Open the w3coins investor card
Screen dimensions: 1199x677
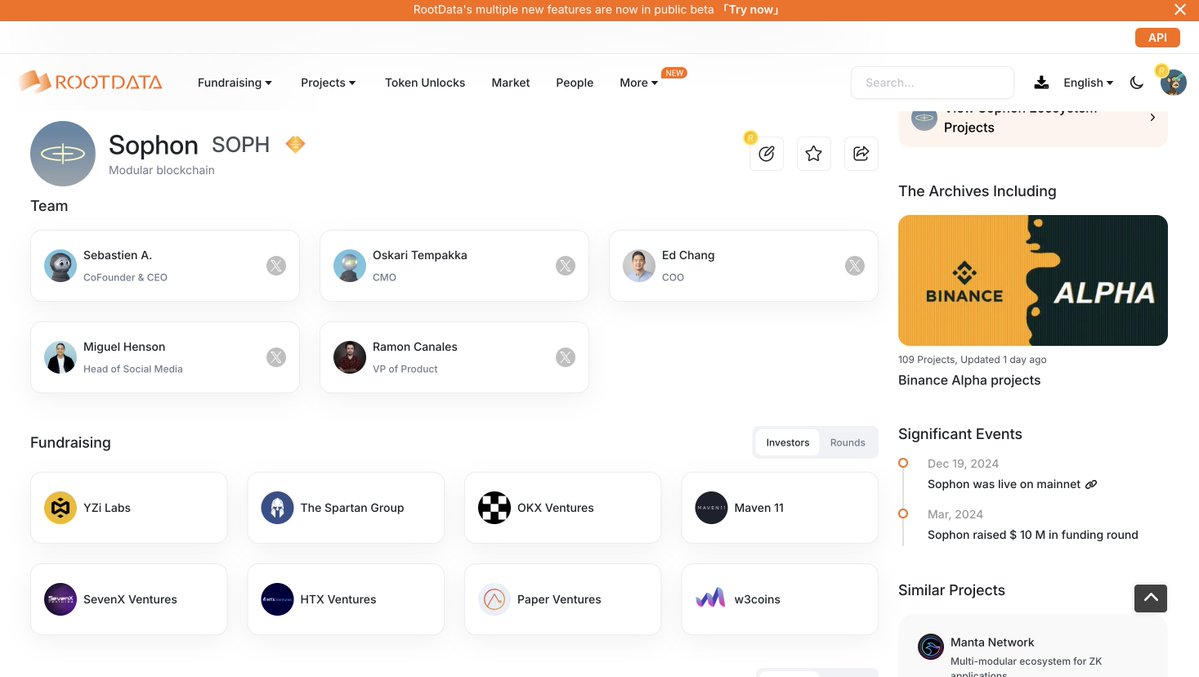pyautogui.click(x=779, y=600)
